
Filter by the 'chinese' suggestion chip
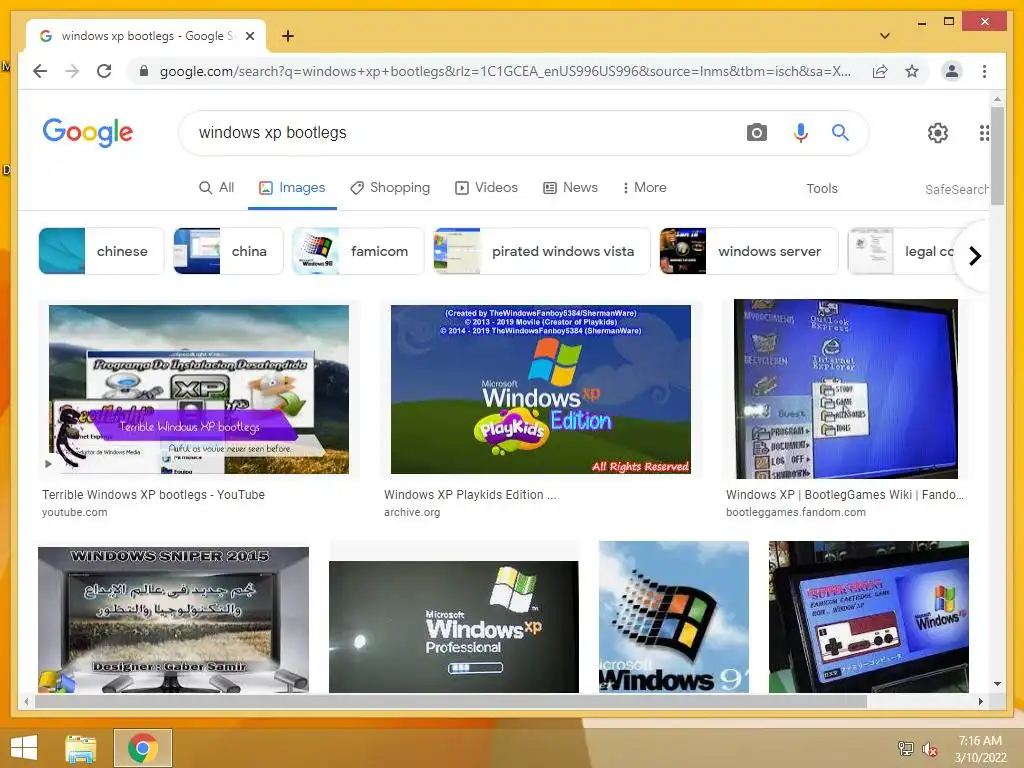[x=101, y=251]
